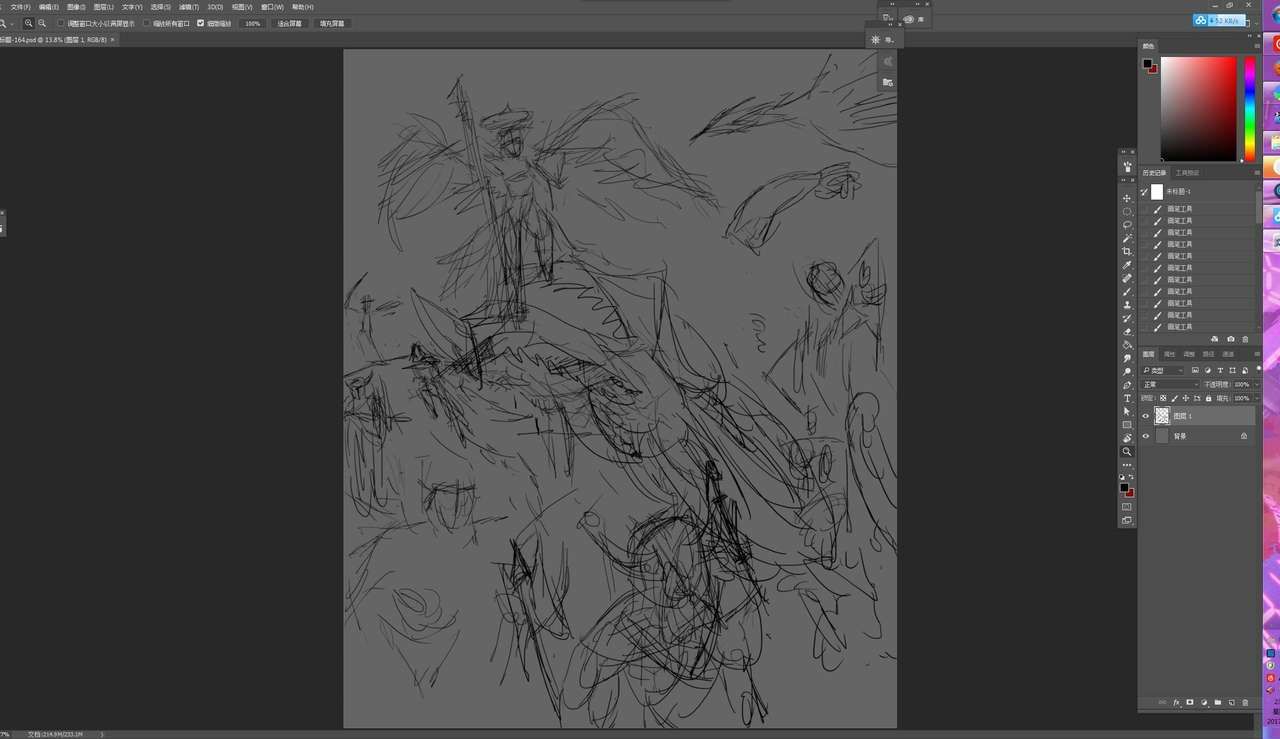This screenshot has height=739, width=1280.
Task: Select the Lasso tool
Action: point(1127,225)
